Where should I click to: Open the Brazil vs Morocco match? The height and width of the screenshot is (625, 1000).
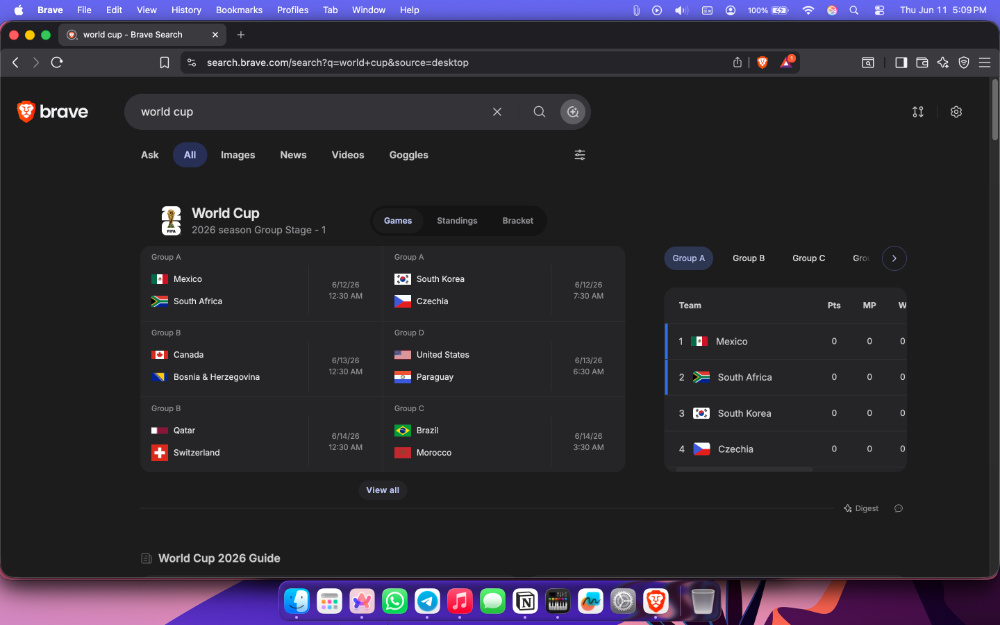[504, 435]
